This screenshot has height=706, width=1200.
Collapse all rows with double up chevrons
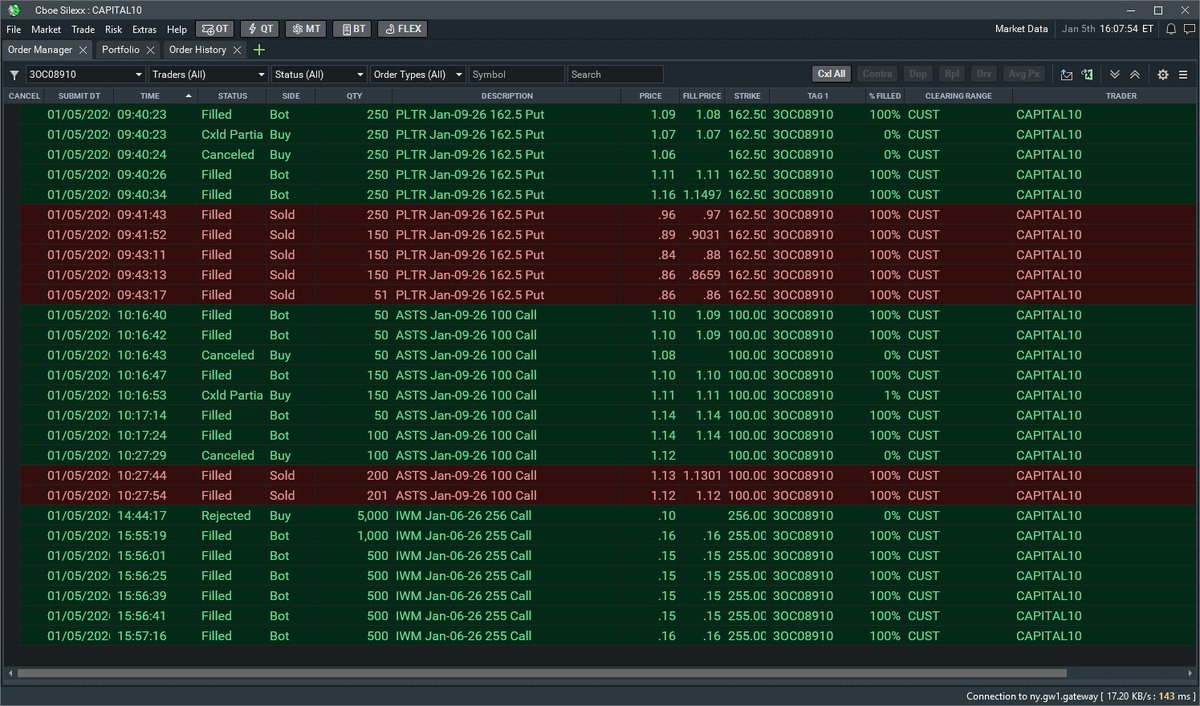point(1135,74)
